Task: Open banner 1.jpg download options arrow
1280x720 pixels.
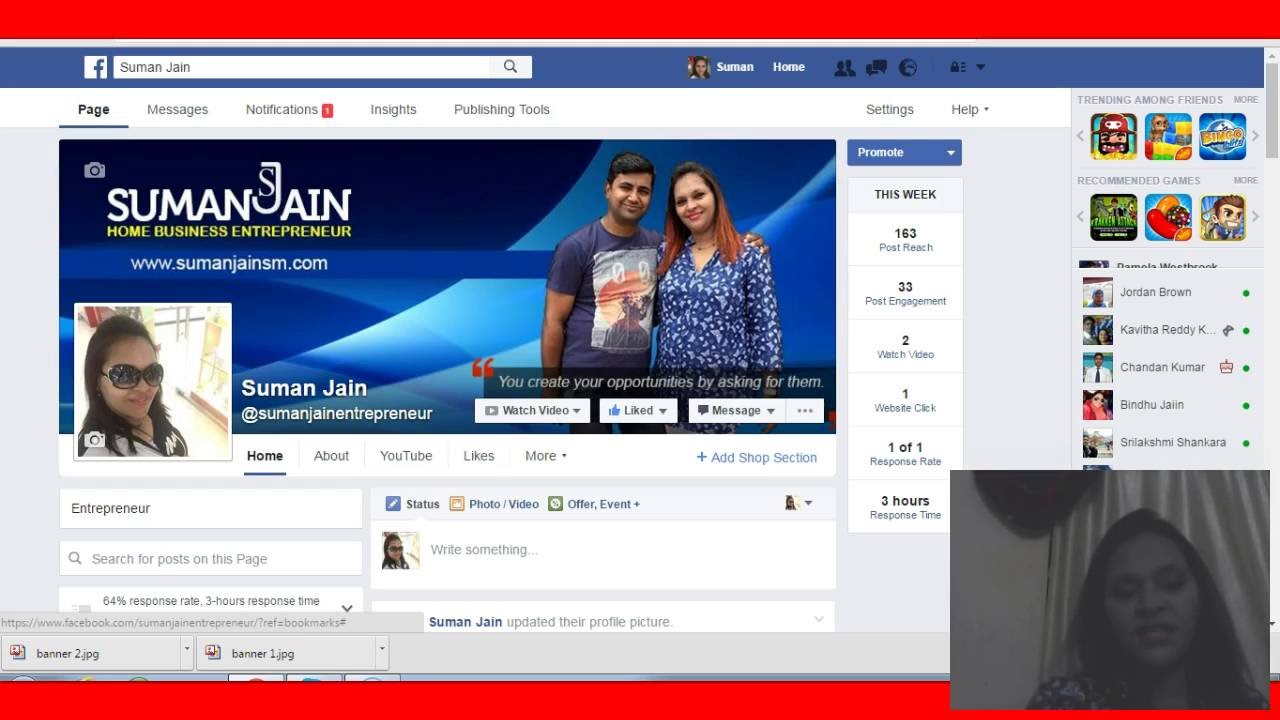Action: click(381, 649)
